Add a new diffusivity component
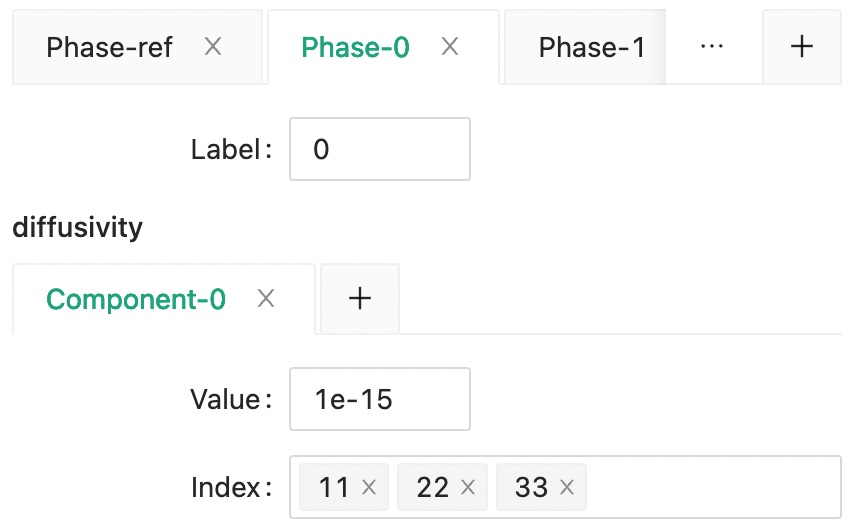The height and width of the screenshot is (532, 856). coord(360,299)
